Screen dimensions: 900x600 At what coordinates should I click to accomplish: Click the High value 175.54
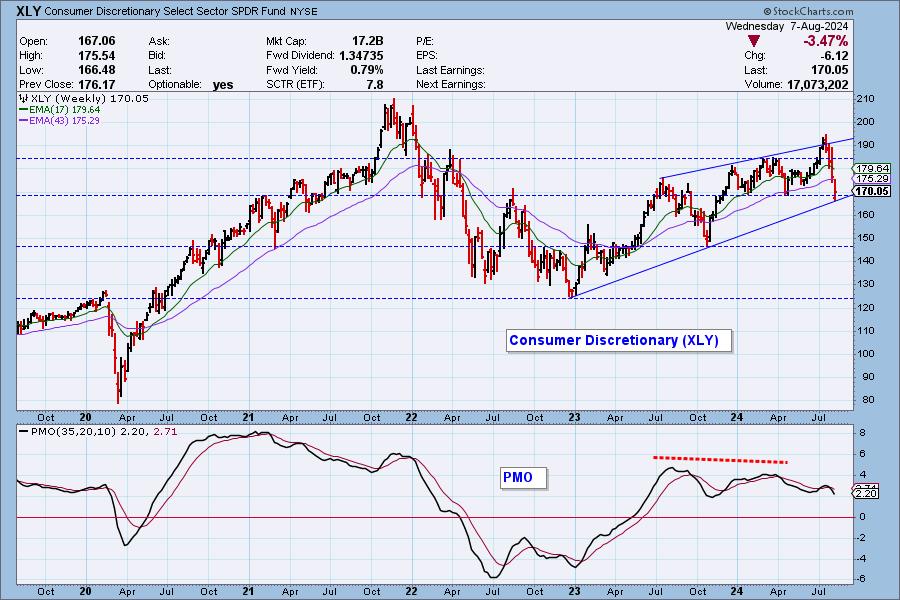click(96, 56)
